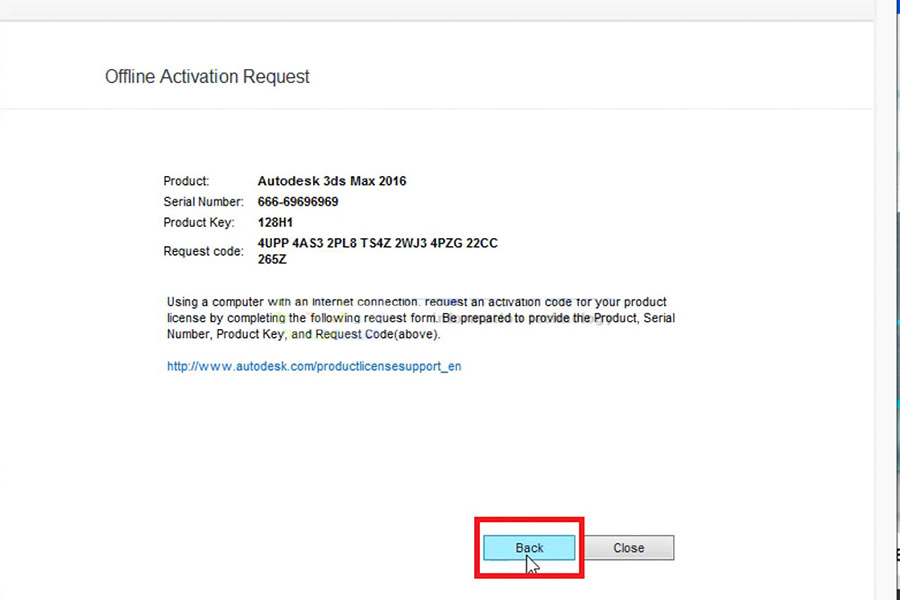The width and height of the screenshot is (900, 600).
Task: Select the product key 128H1
Action: point(275,222)
